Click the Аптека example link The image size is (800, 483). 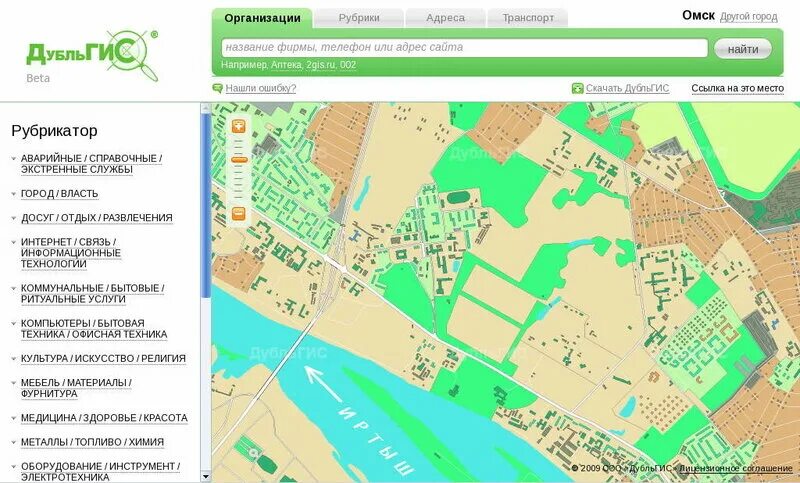tap(286, 65)
